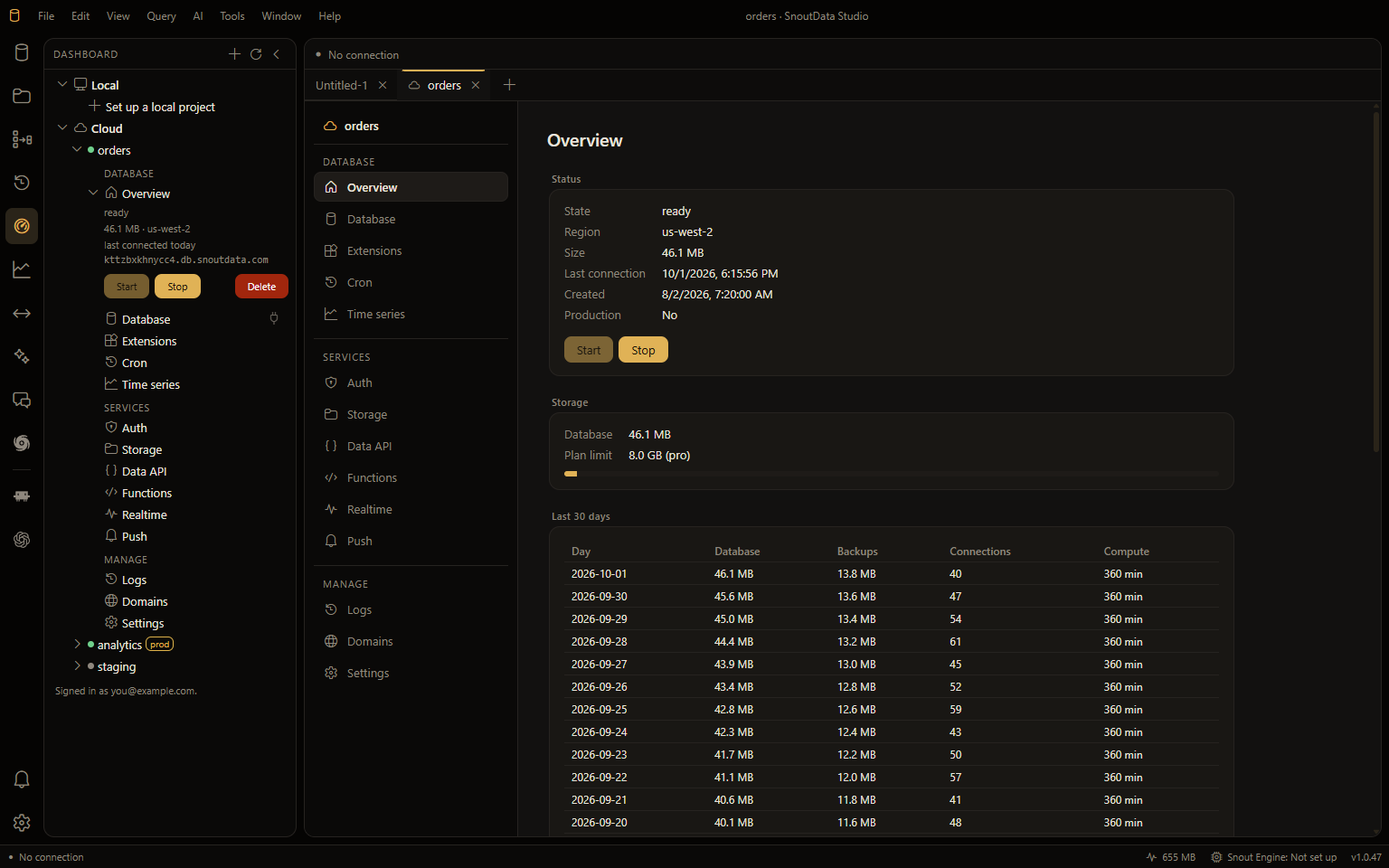Open the Query menu

point(161,16)
